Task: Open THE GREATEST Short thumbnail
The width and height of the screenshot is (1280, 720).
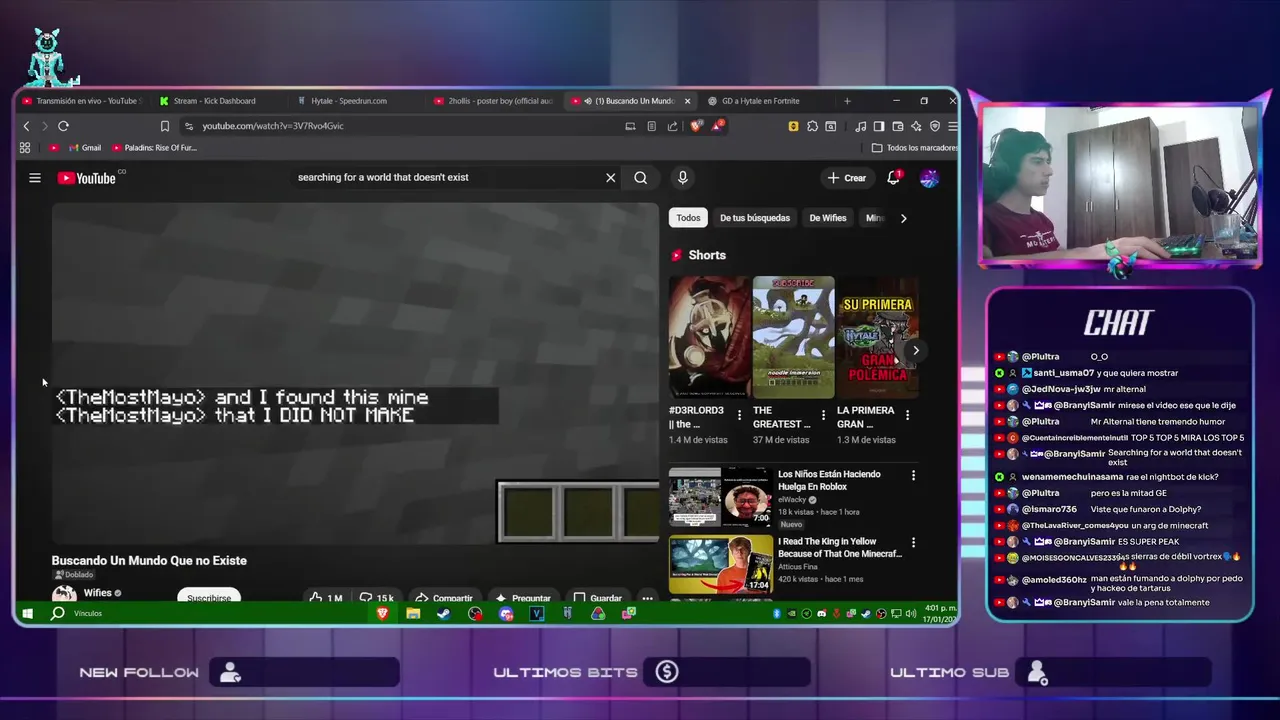Action: coord(793,337)
